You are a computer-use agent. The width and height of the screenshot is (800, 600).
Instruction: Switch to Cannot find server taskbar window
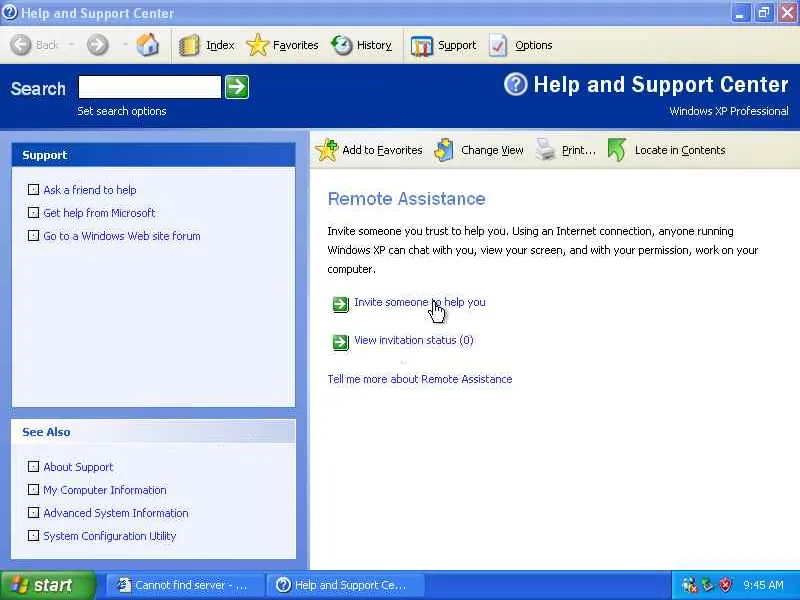(185, 585)
